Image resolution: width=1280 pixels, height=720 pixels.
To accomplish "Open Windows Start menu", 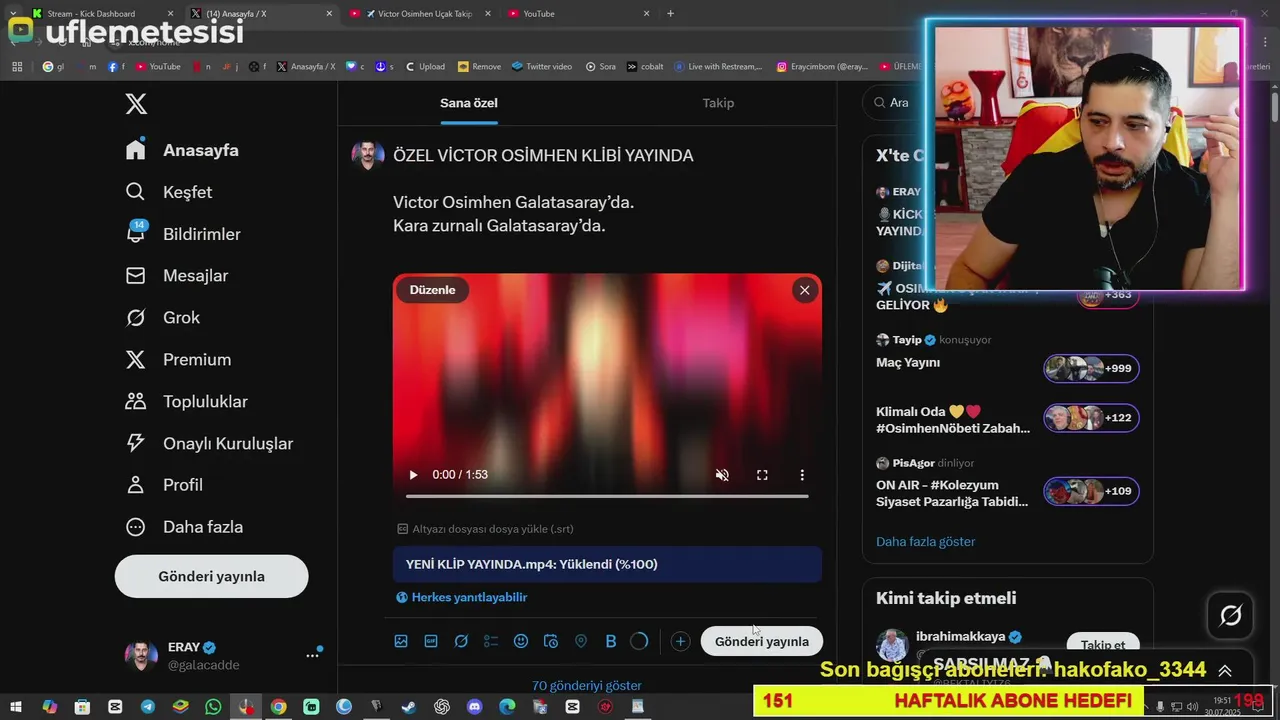I will (x=17, y=707).
